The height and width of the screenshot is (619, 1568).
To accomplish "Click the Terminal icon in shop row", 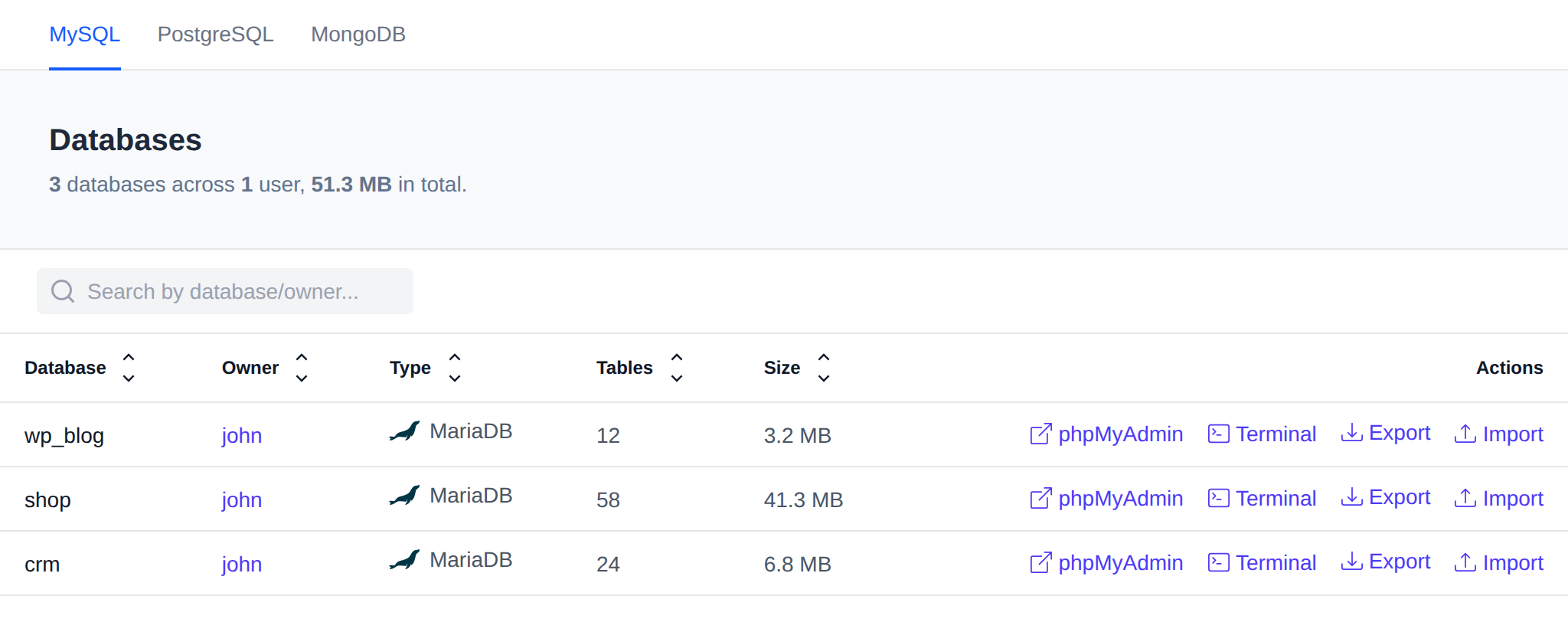I will [x=1219, y=498].
